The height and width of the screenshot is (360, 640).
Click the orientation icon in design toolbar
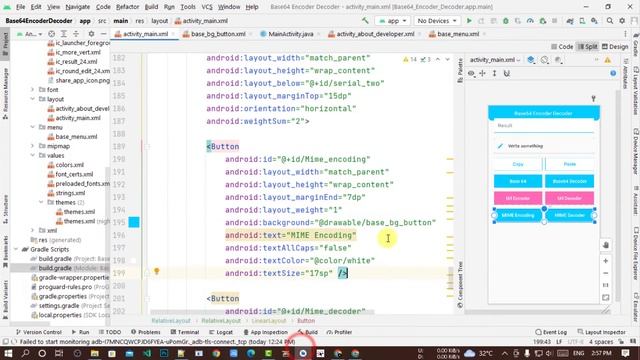544,60
